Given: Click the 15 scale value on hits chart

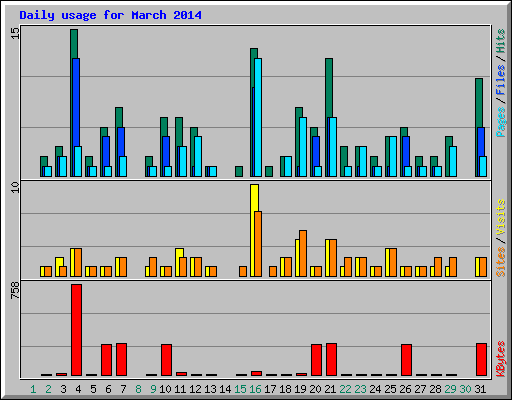Looking at the screenshot, I should tap(15, 33).
